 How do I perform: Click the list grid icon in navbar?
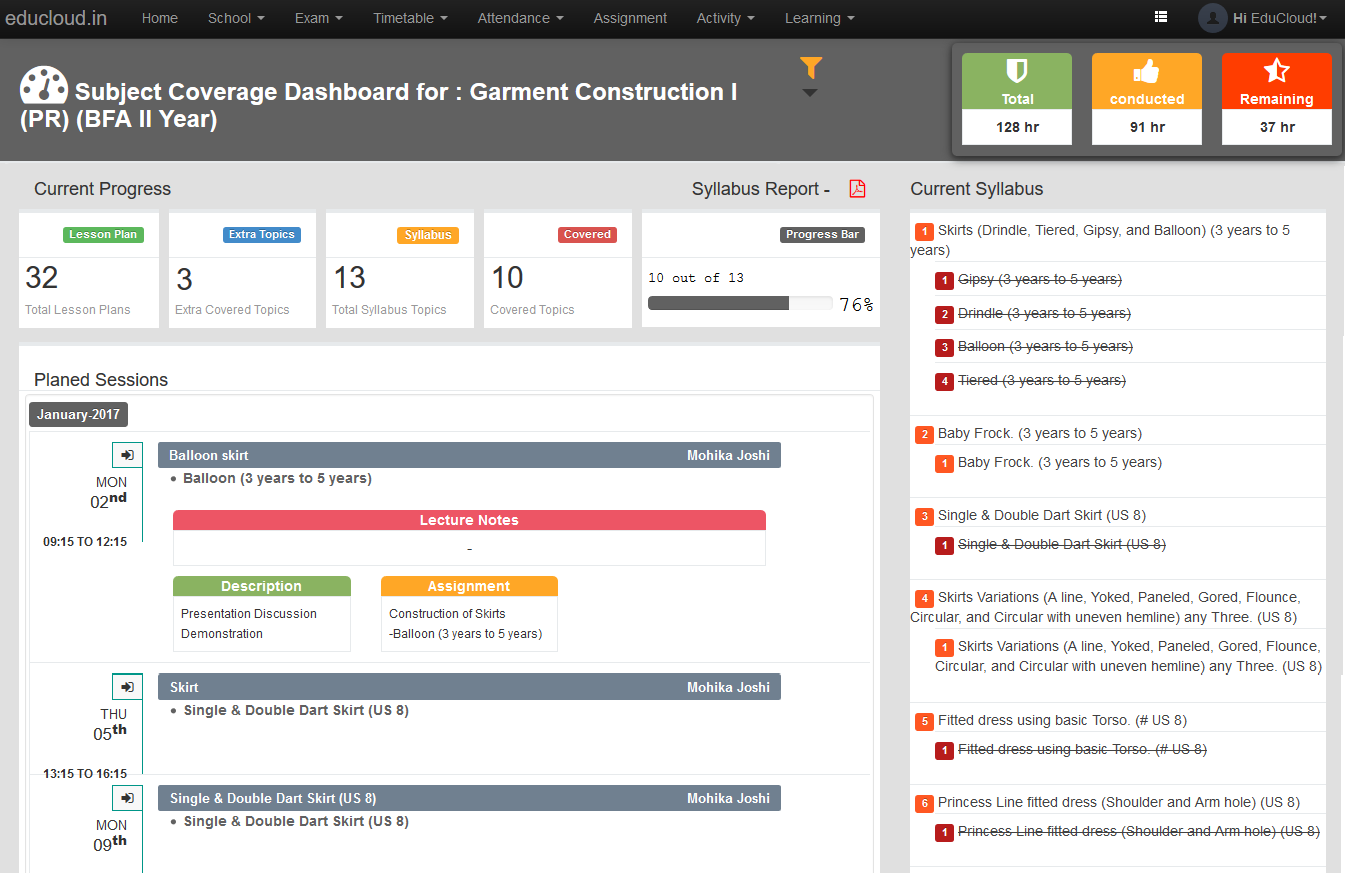[x=1161, y=17]
